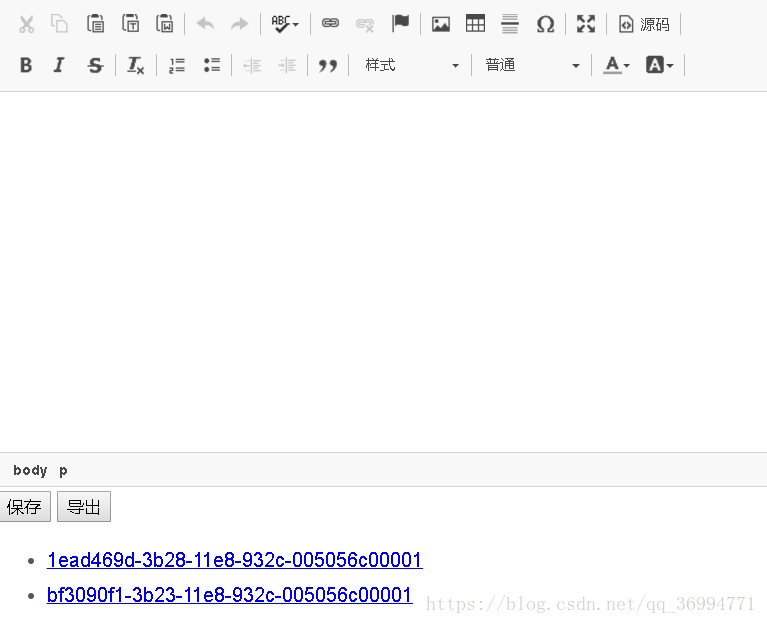The image size is (767, 624).
Task: Insert a link with chain icon
Action: pos(330,23)
